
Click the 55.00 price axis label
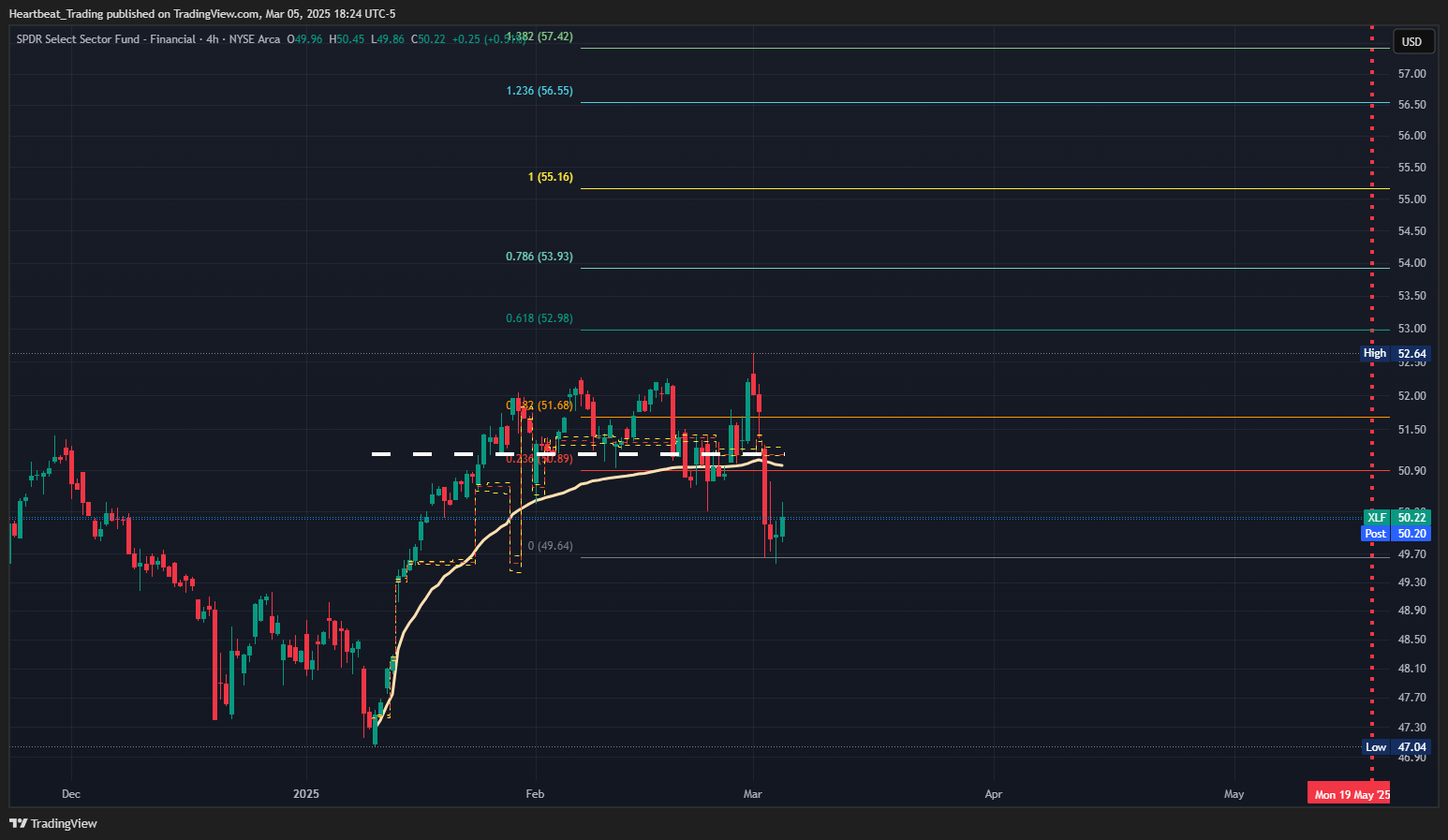1412,199
